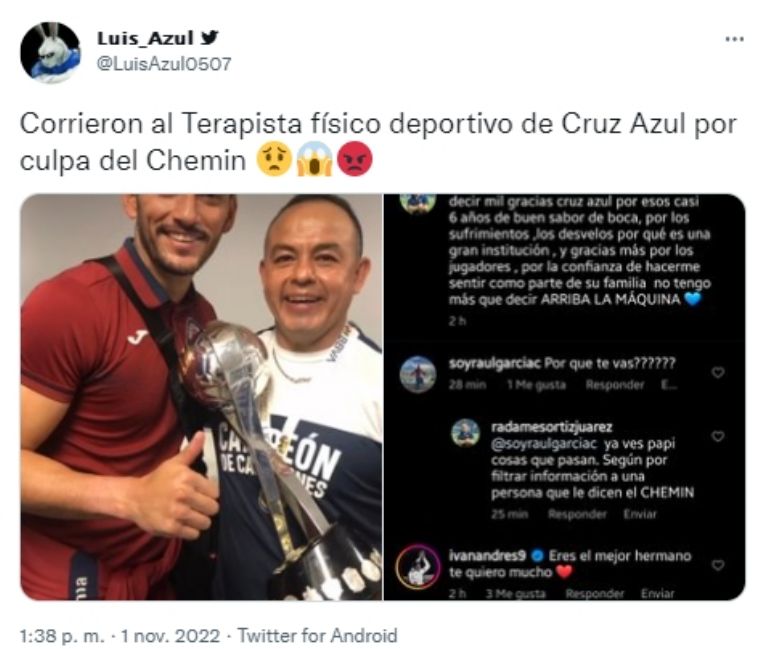Image resolution: width=768 pixels, height=649 pixels.
Task: Open the tweet's three-dot more options menu
Action: [734, 39]
